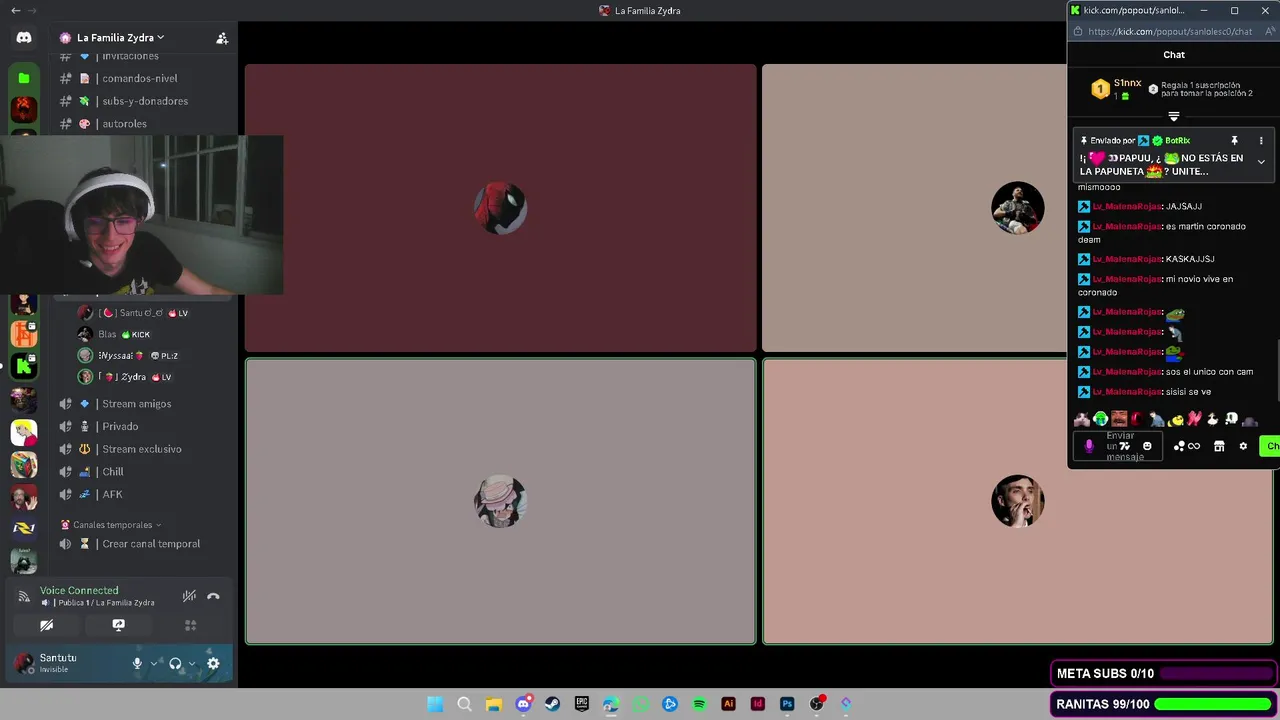This screenshot has width=1280, height=720.
Task: Open Santutu user profile avatar
Action: [x=24, y=663]
